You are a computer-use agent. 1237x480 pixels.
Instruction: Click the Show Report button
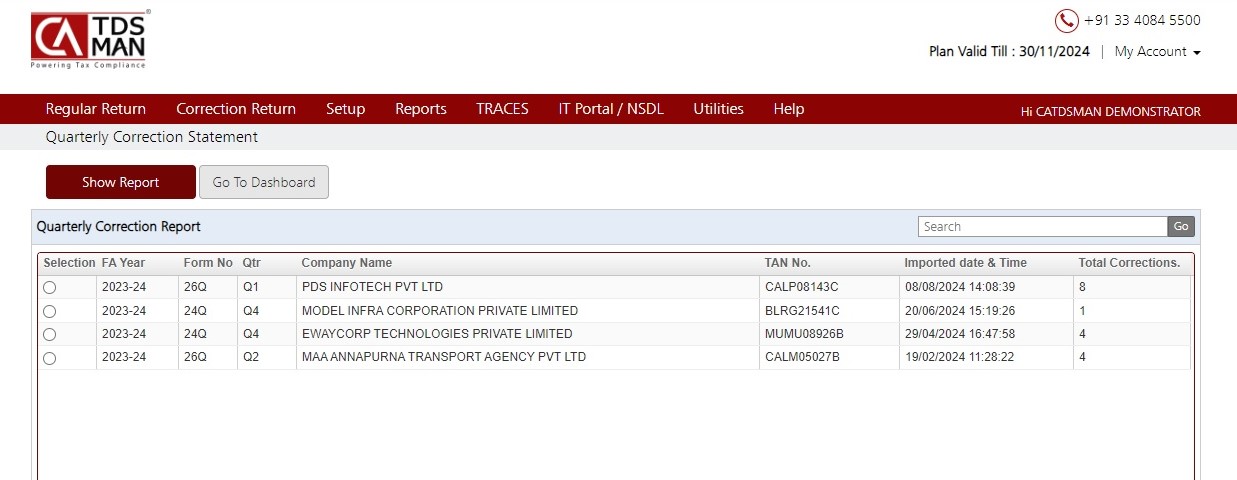(121, 182)
